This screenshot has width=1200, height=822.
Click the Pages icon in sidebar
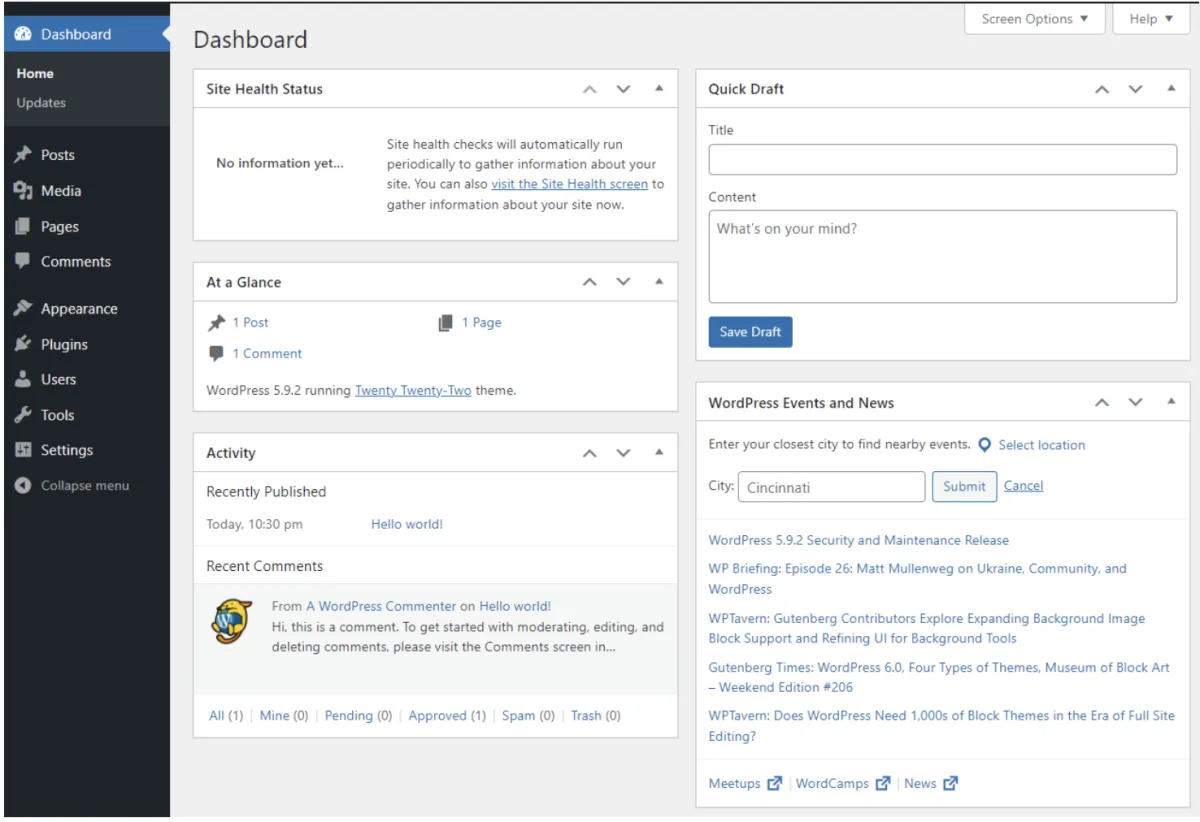[x=23, y=227]
